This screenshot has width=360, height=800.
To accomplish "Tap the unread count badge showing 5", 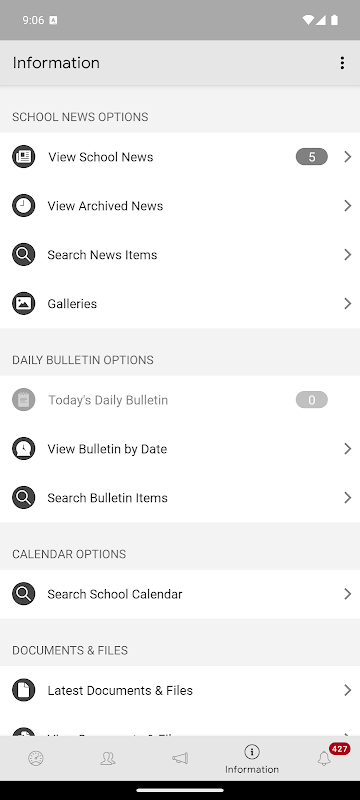I will pos(312,157).
